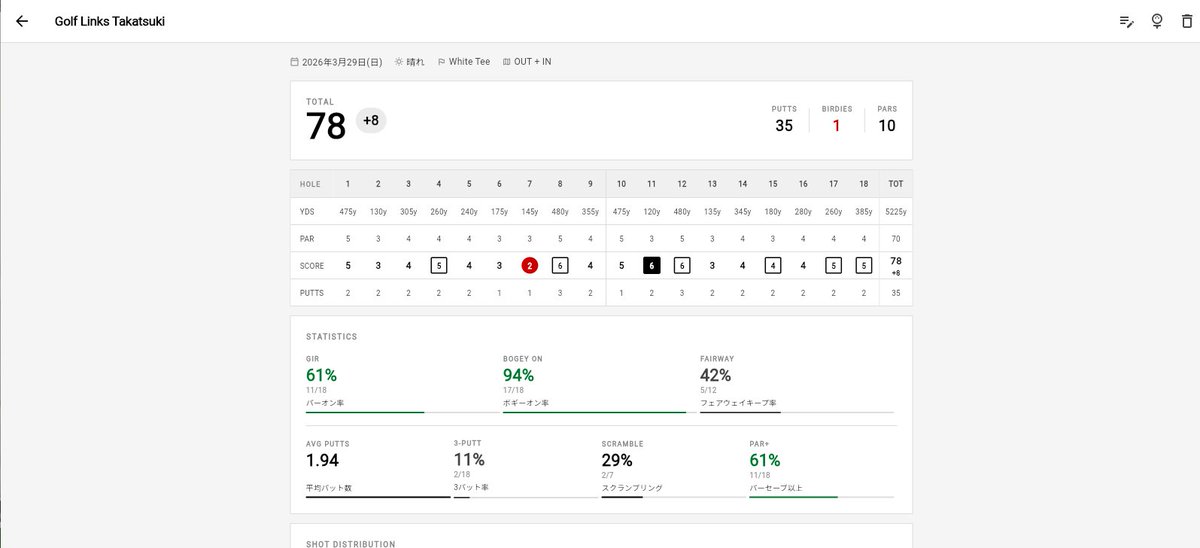Click the boxed bogey 6 on hole 8
Screen dimensions: 1200x548
(x=560, y=265)
